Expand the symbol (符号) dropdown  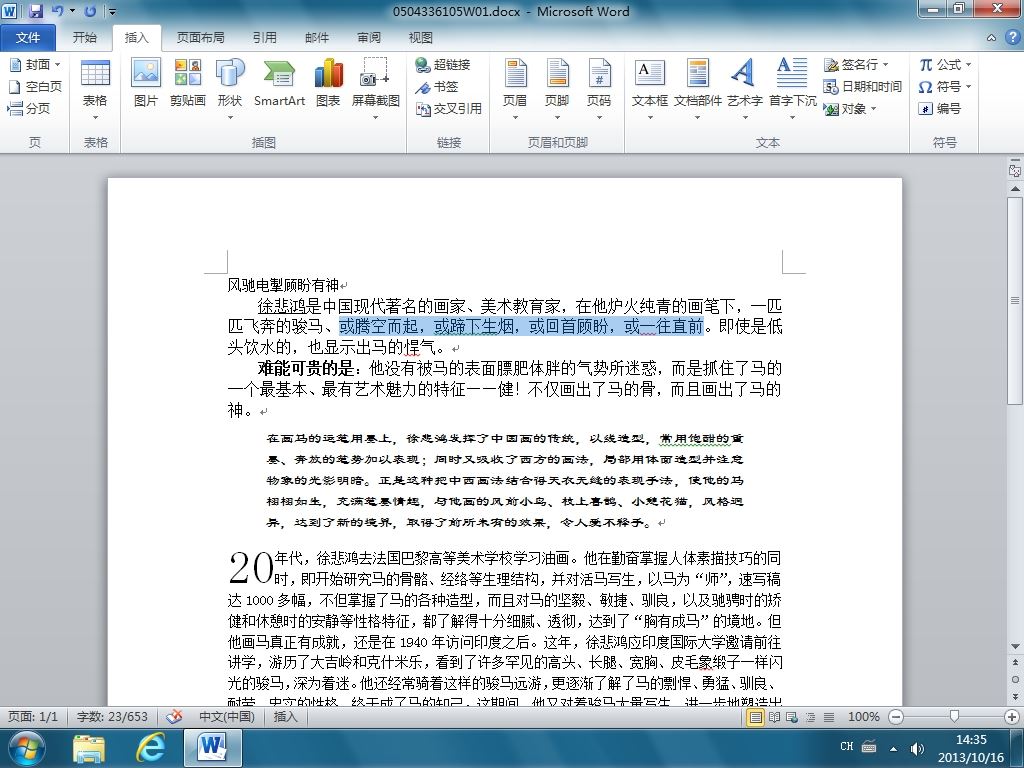pyautogui.click(x=968, y=86)
